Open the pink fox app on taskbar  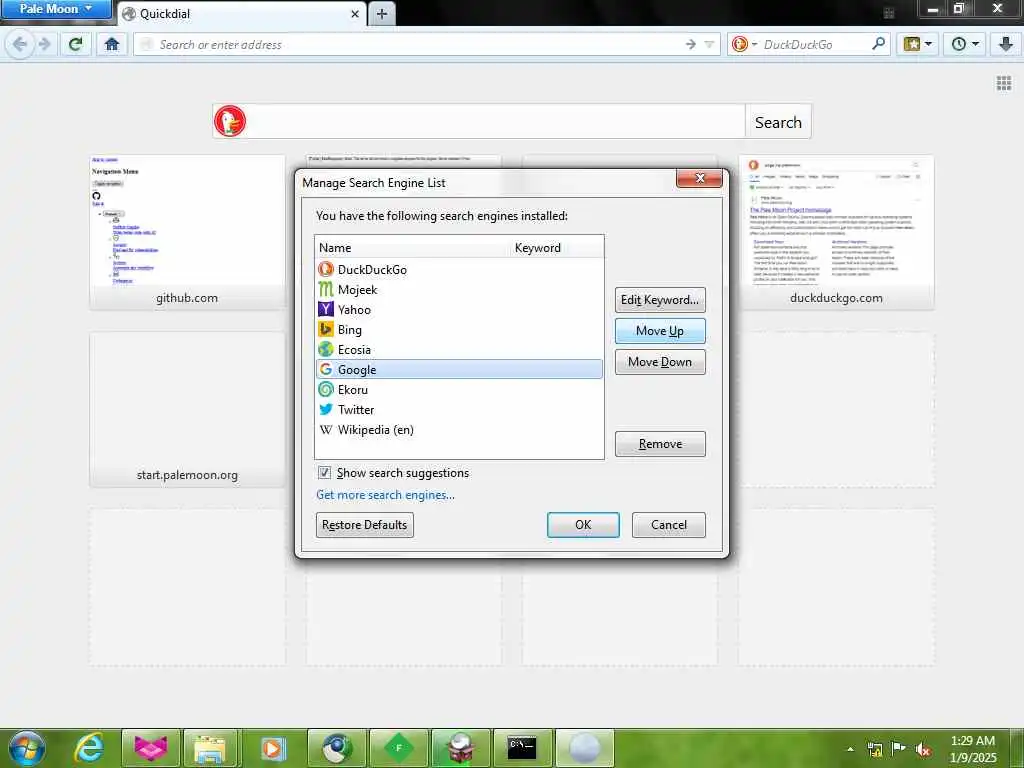[151, 748]
